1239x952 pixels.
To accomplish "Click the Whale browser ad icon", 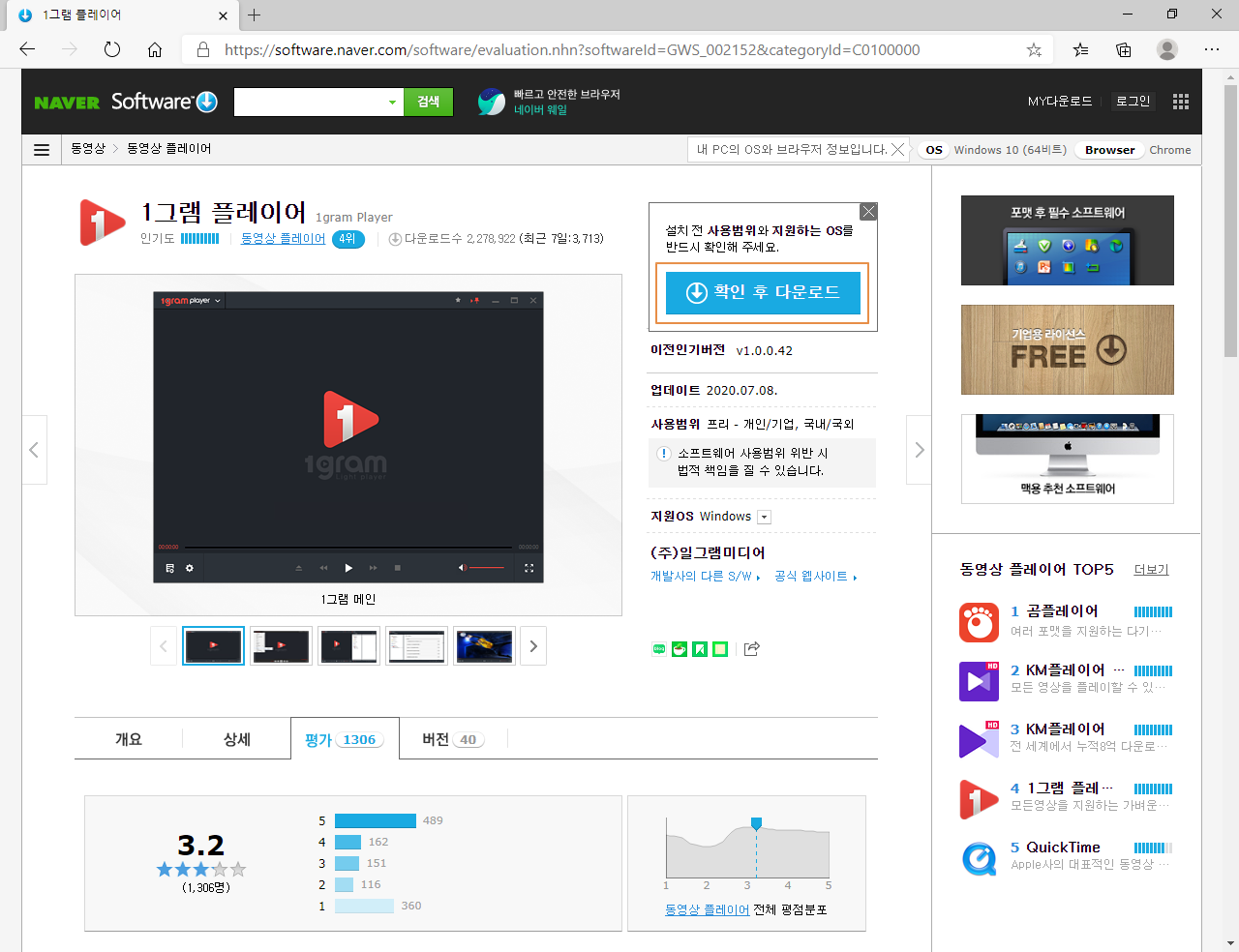I will (x=492, y=102).
